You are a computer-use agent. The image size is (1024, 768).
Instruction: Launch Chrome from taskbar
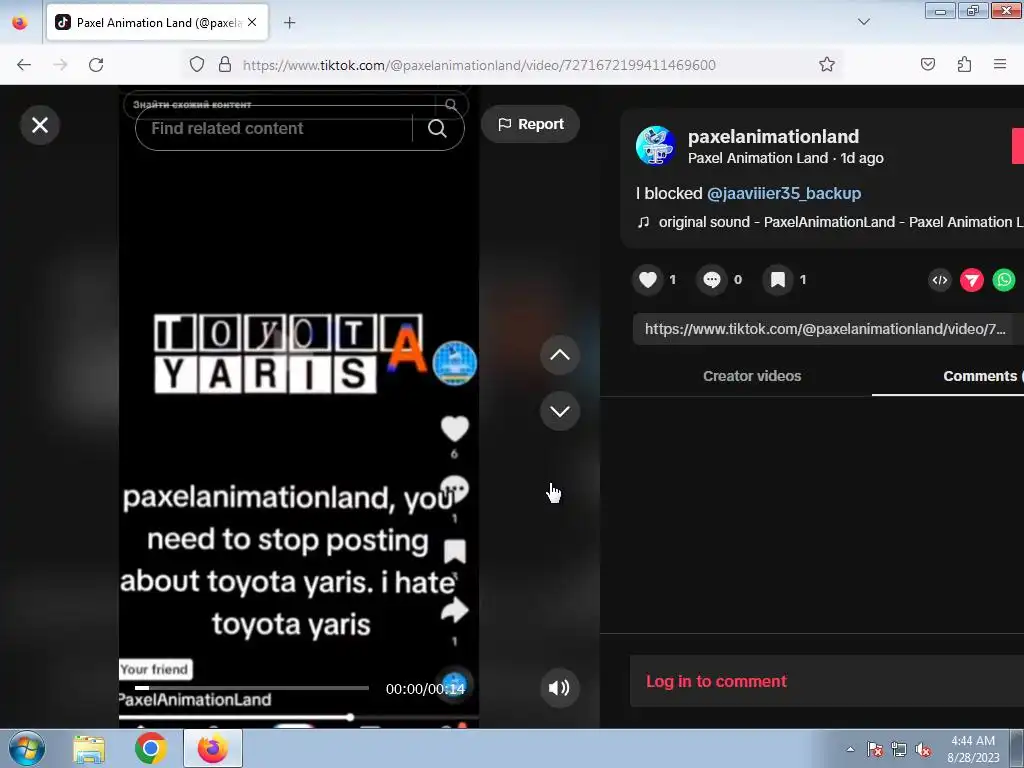pos(151,748)
